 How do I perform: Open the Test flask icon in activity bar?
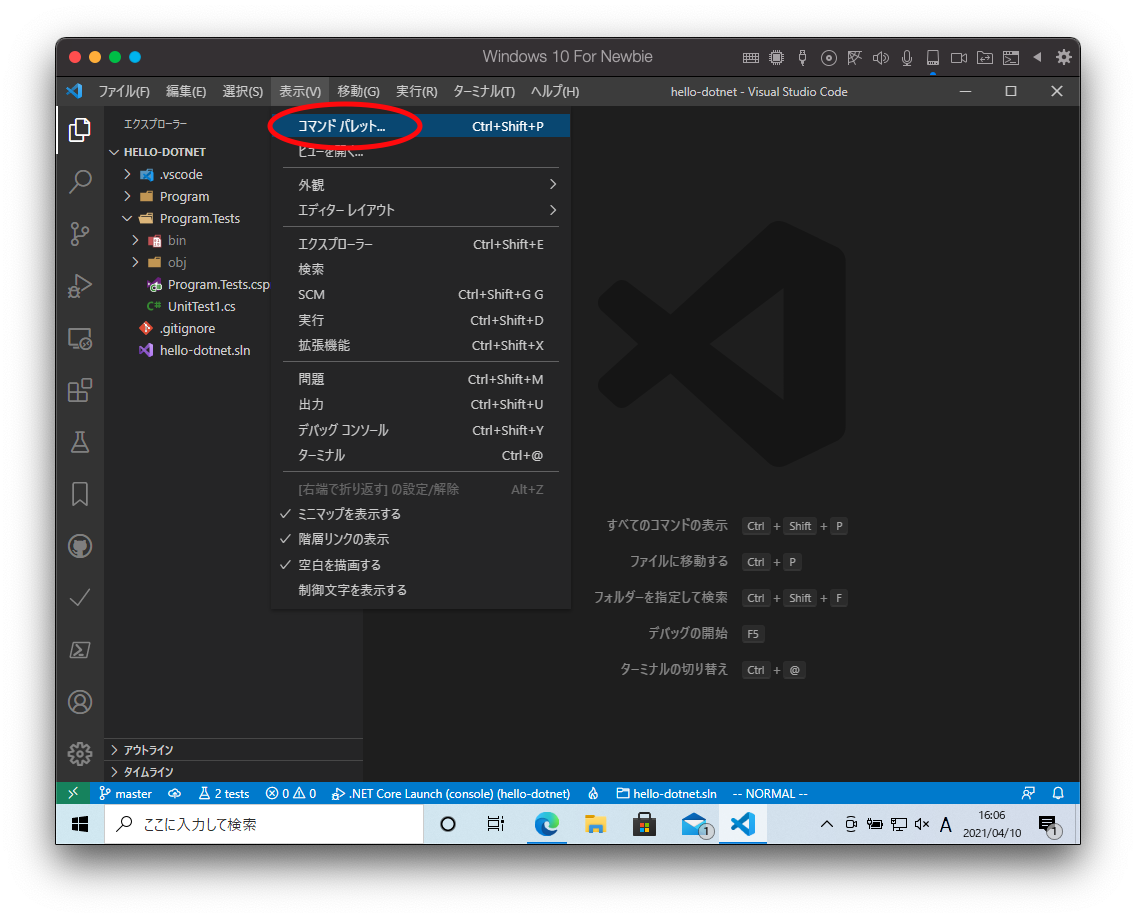(80, 442)
